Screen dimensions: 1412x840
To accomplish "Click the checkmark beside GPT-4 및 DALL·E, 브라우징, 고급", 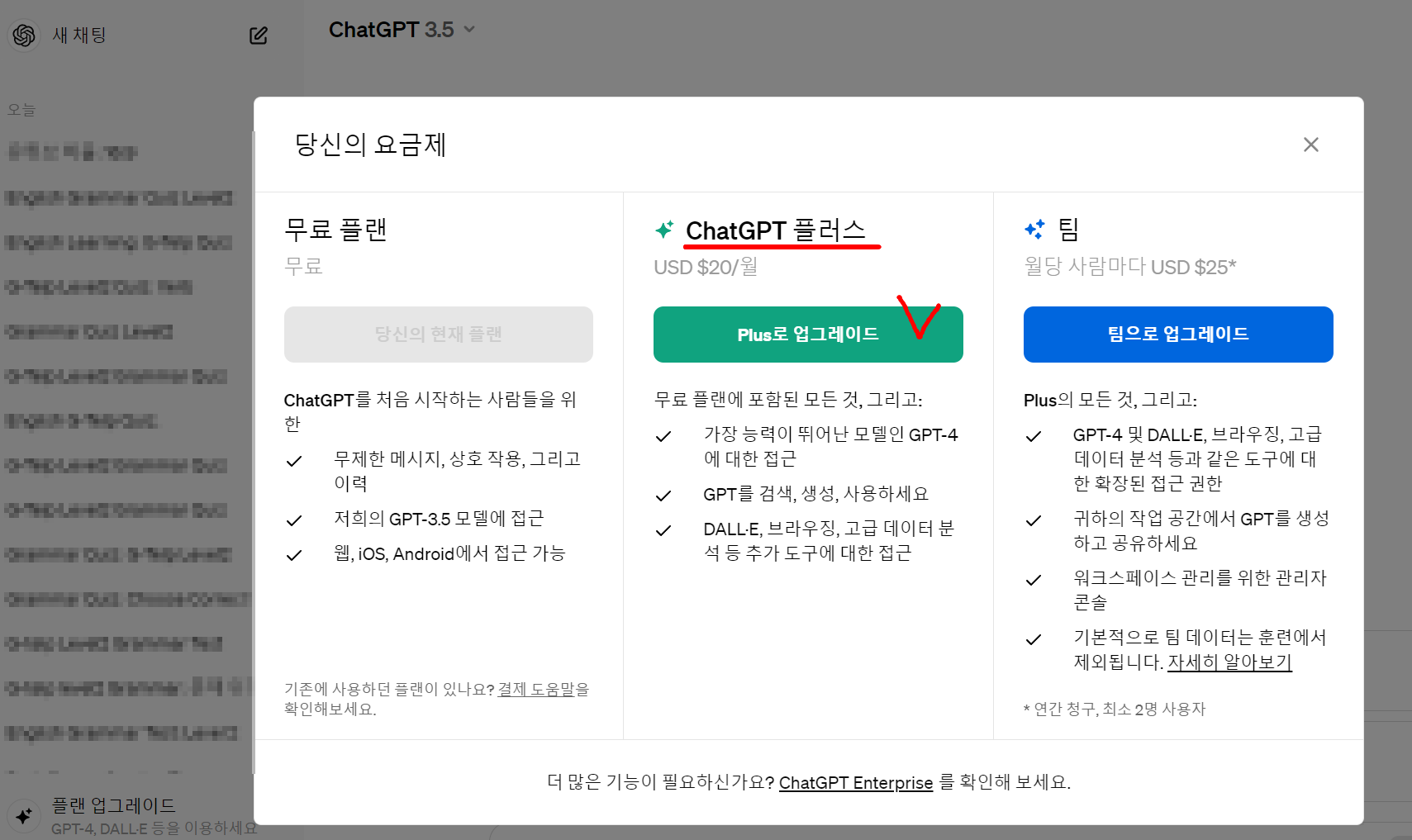I will pos(1034,436).
